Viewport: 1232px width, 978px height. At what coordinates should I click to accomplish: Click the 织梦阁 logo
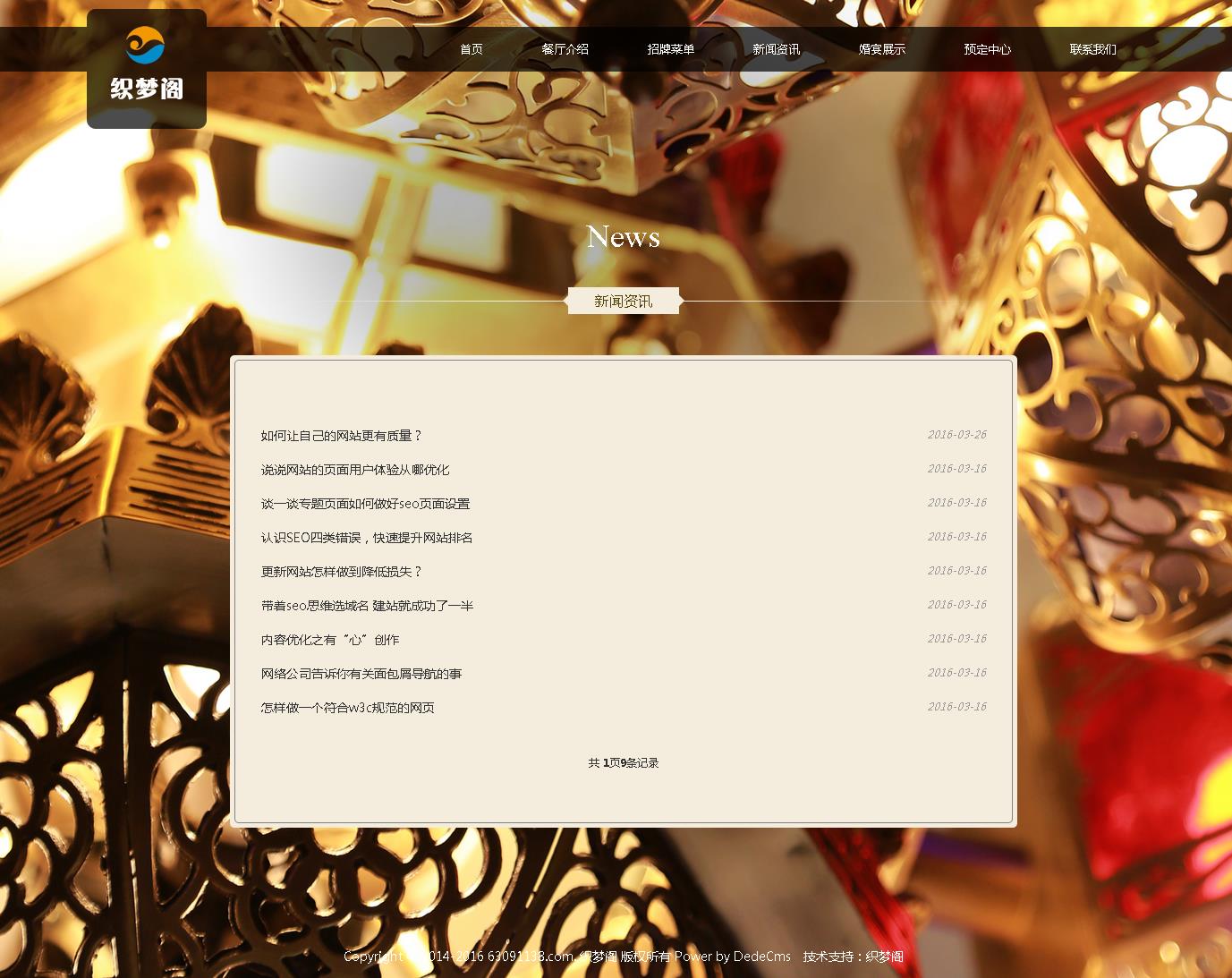147,69
